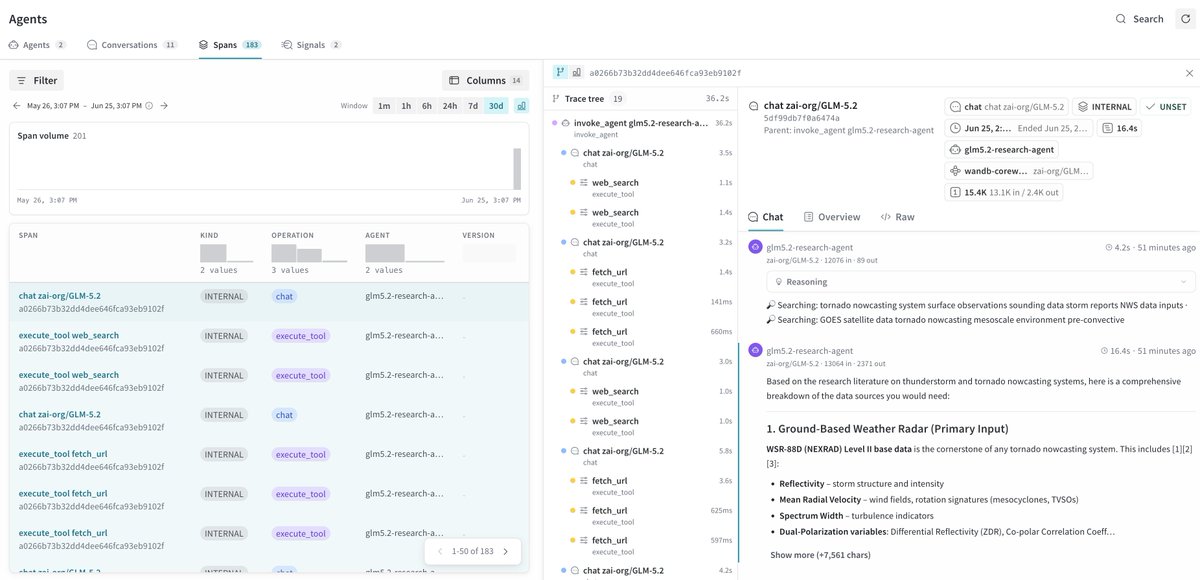The width and height of the screenshot is (1200, 580).
Task: Select the 7d window option
Action: pyautogui.click(x=473, y=105)
